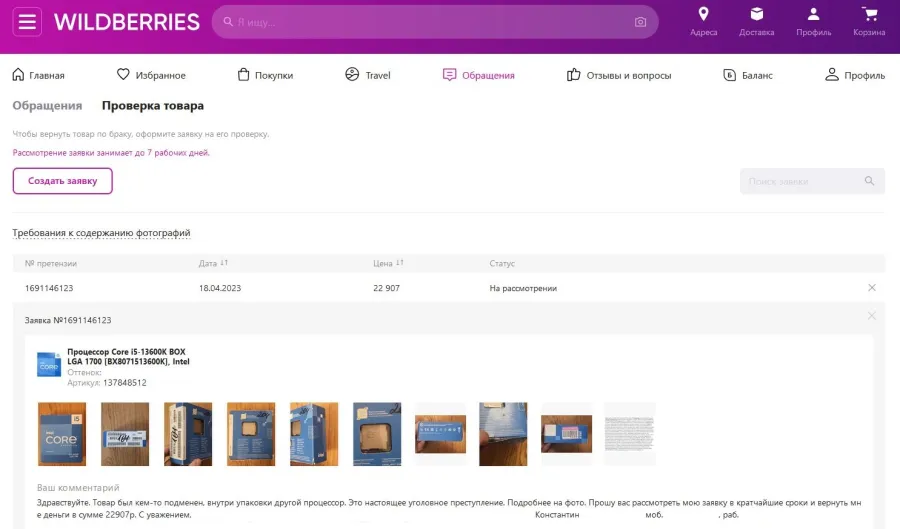Screen dimensions: 900x529
Task: Click the search icon in Поиск заявки
Action: 870,181
